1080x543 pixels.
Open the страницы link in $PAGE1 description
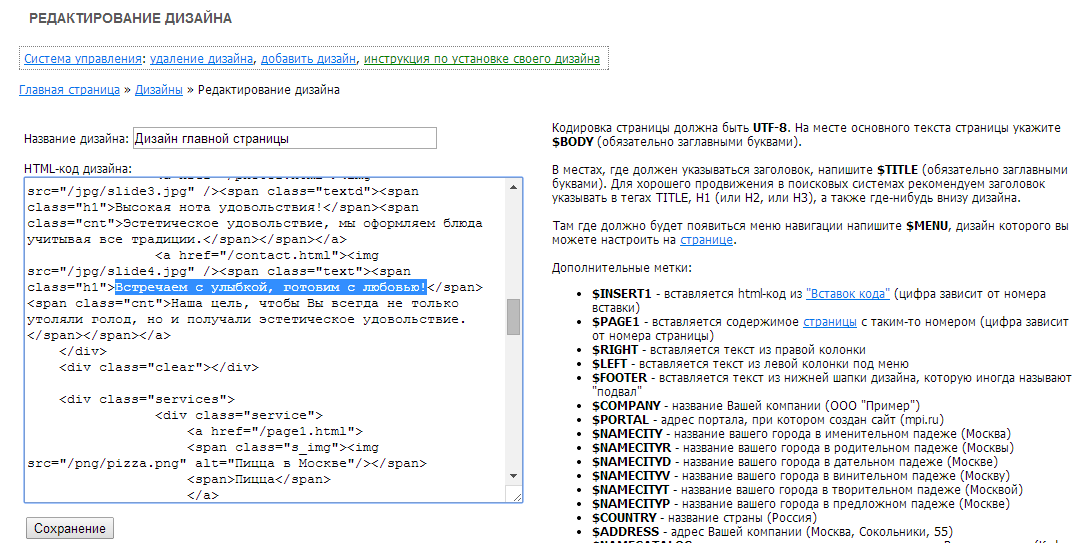pyautogui.click(x=829, y=322)
